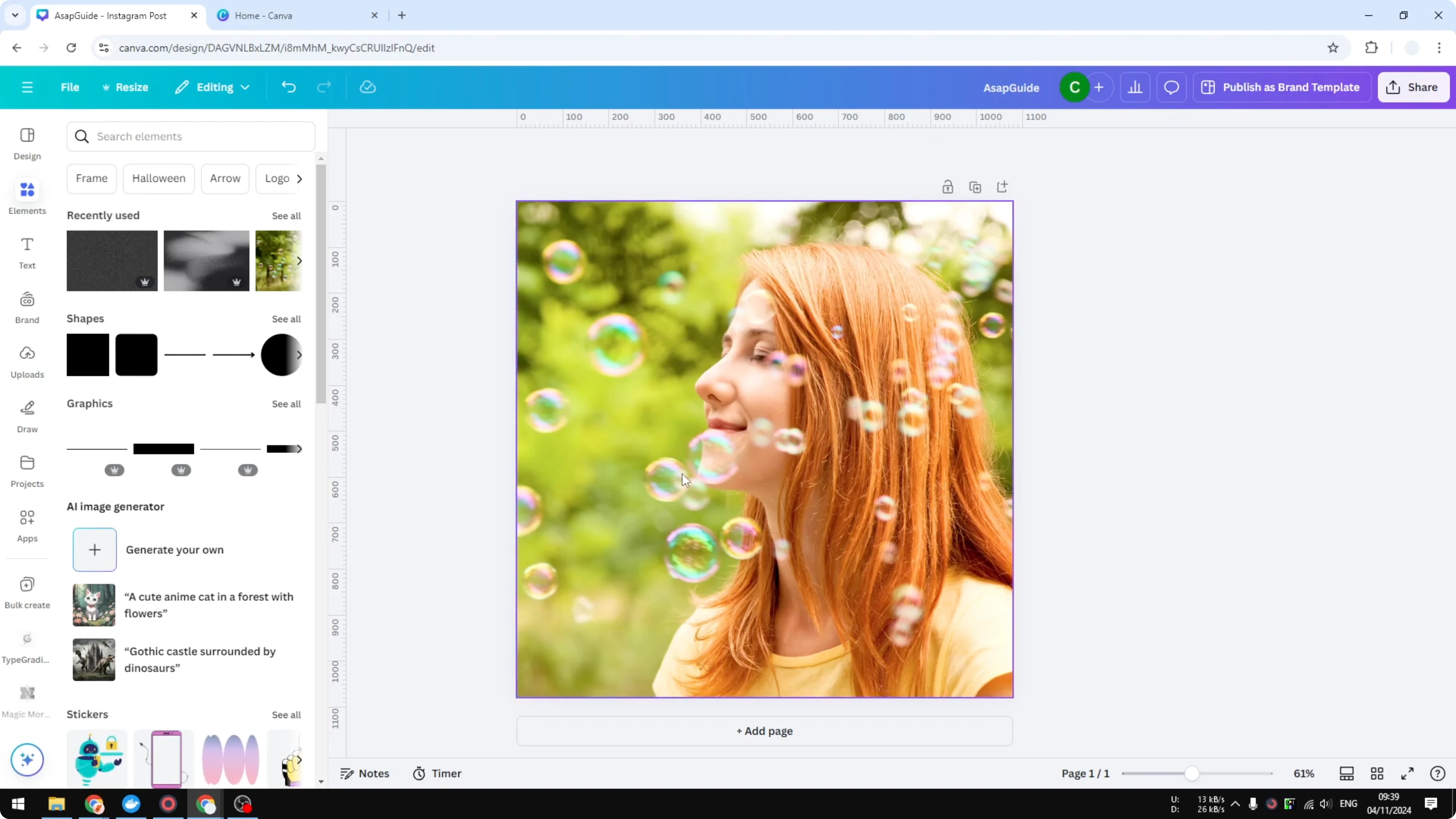Expand more element category tabs
1456x819 pixels.
(x=300, y=178)
